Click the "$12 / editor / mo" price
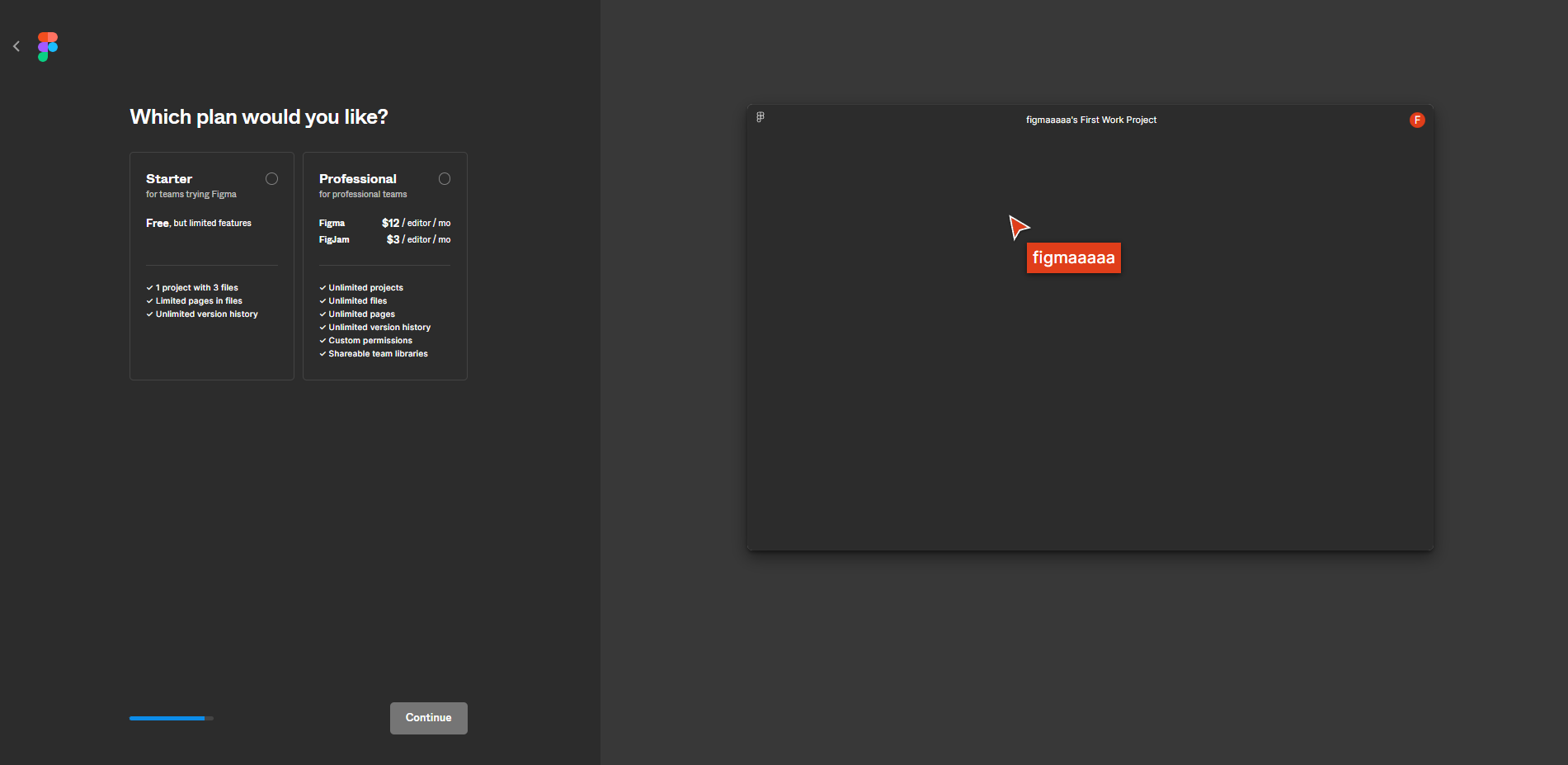 pyautogui.click(x=417, y=223)
